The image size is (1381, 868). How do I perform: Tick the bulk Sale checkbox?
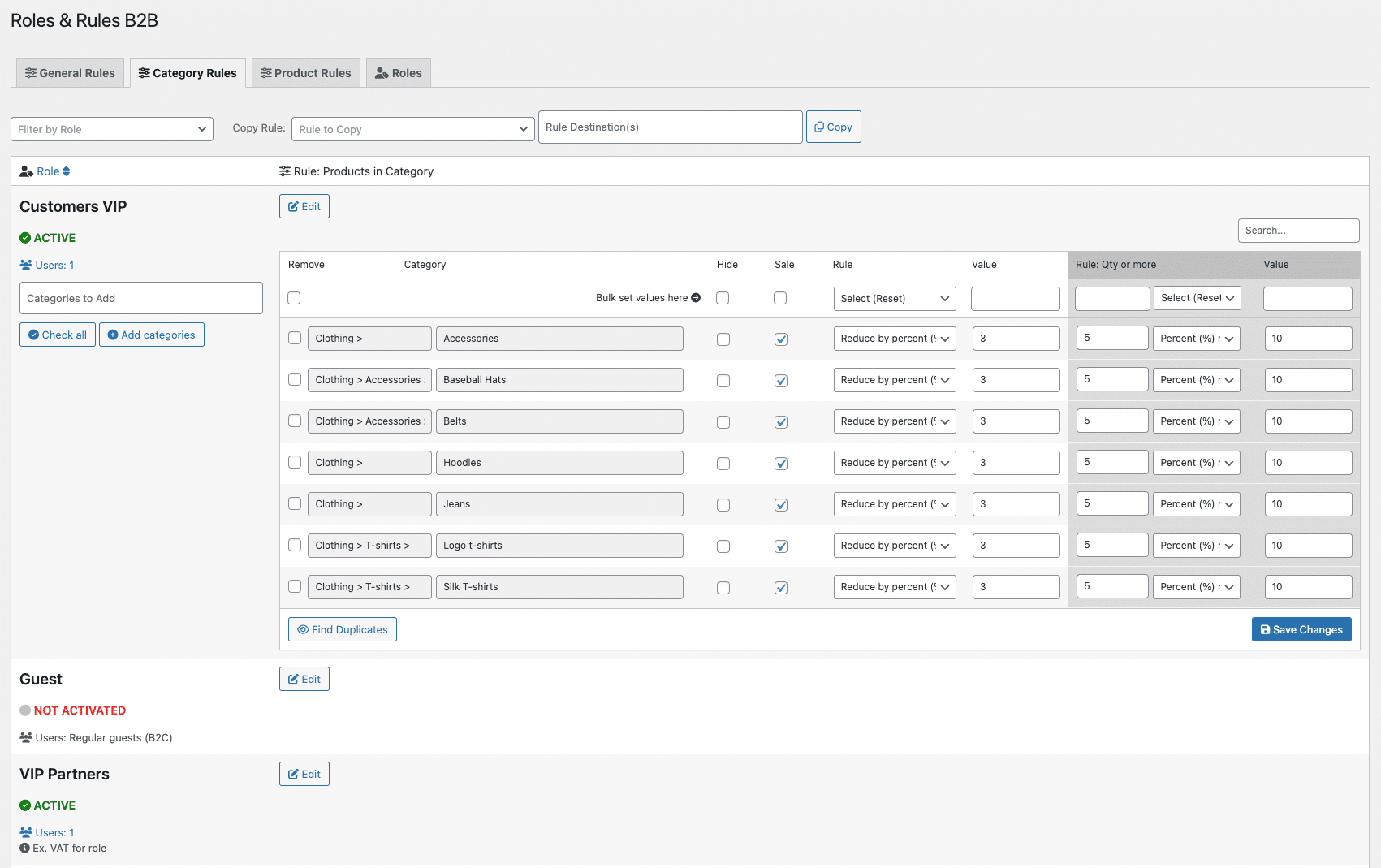click(x=780, y=298)
